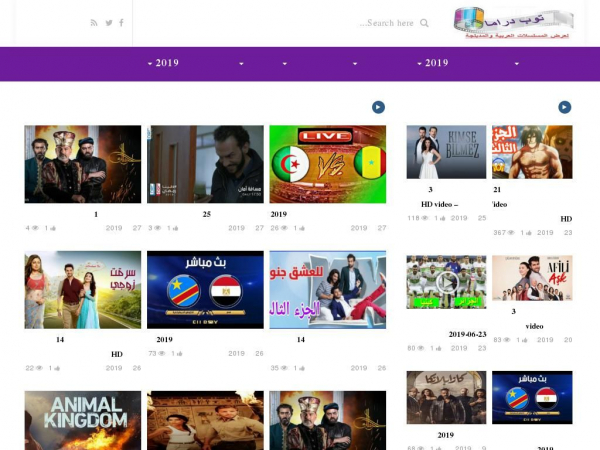Expand the right-side 2019 menu in purple bar
The image size is (600, 450).
pos(433,63)
